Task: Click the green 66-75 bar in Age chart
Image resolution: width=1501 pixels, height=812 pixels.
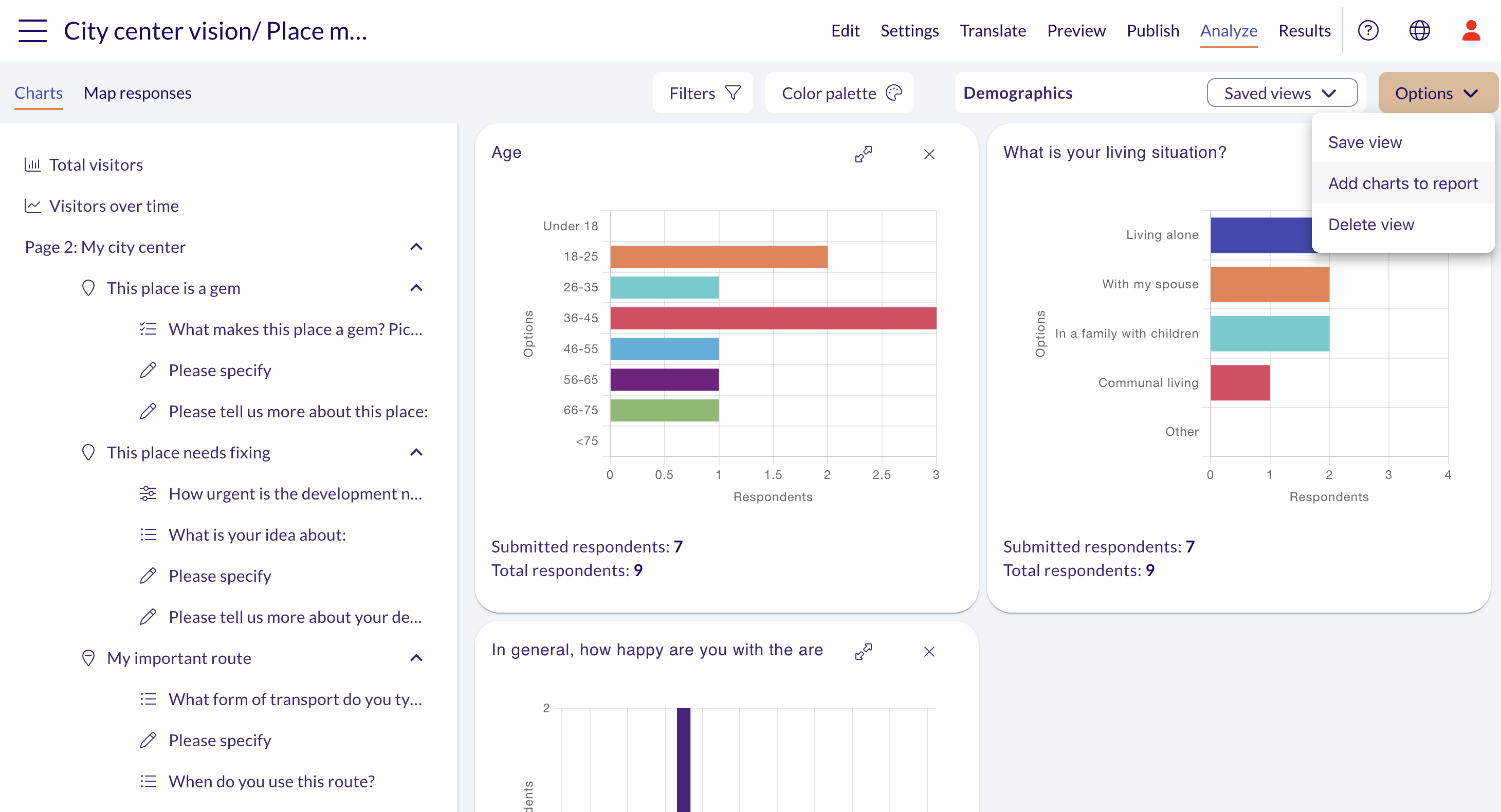Action: pos(664,410)
